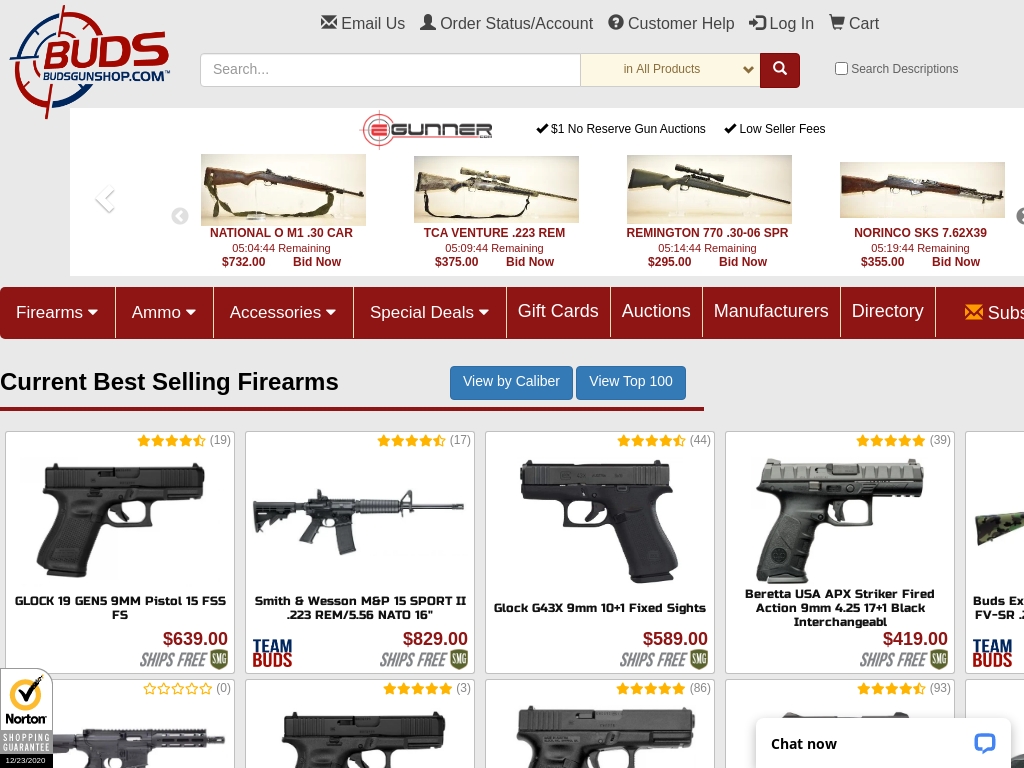Open Customer Help question mark icon
The height and width of the screenshot is (768, 1024).
(x=616, y=23)
